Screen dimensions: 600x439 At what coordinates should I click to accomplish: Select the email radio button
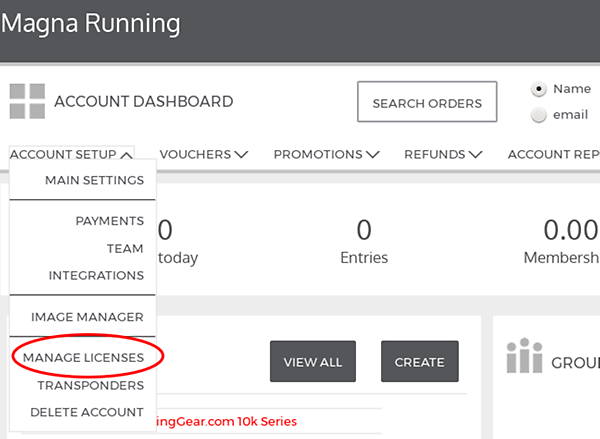pos(538,115)
